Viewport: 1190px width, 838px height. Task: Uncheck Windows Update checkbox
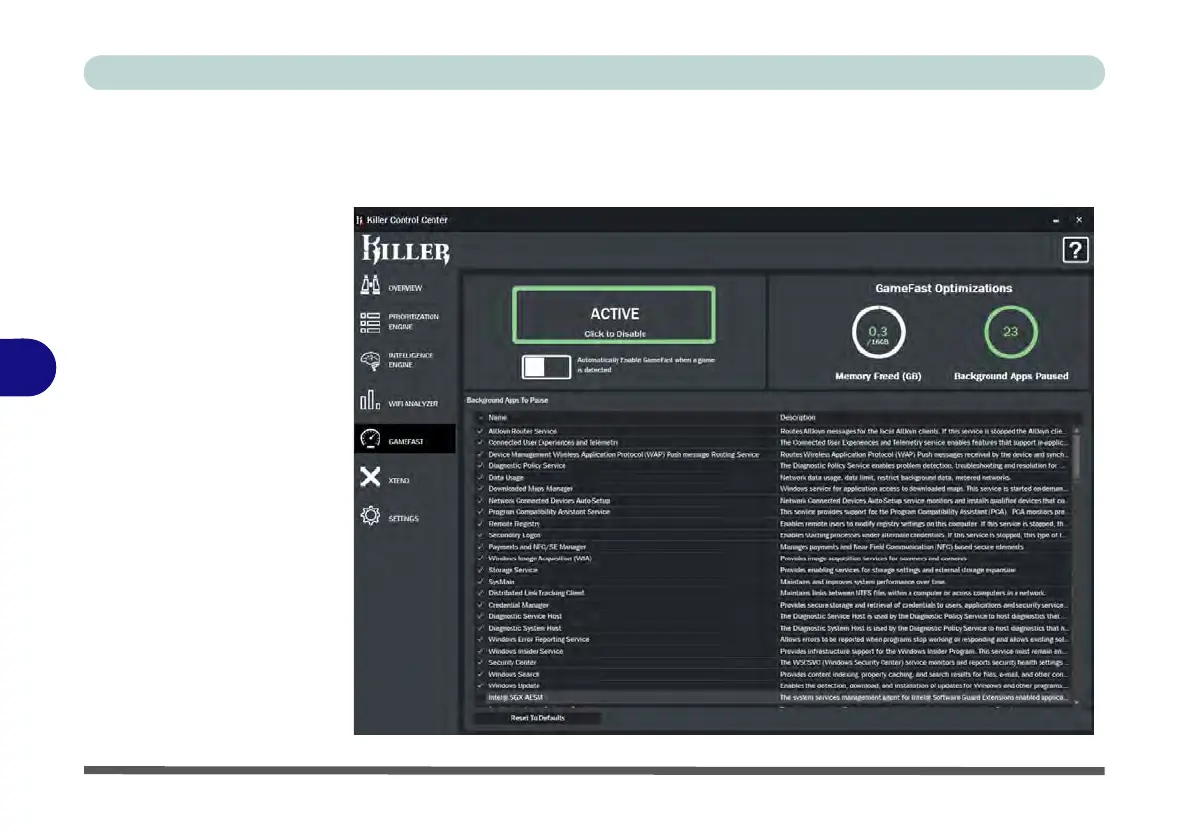click(480, 685)
